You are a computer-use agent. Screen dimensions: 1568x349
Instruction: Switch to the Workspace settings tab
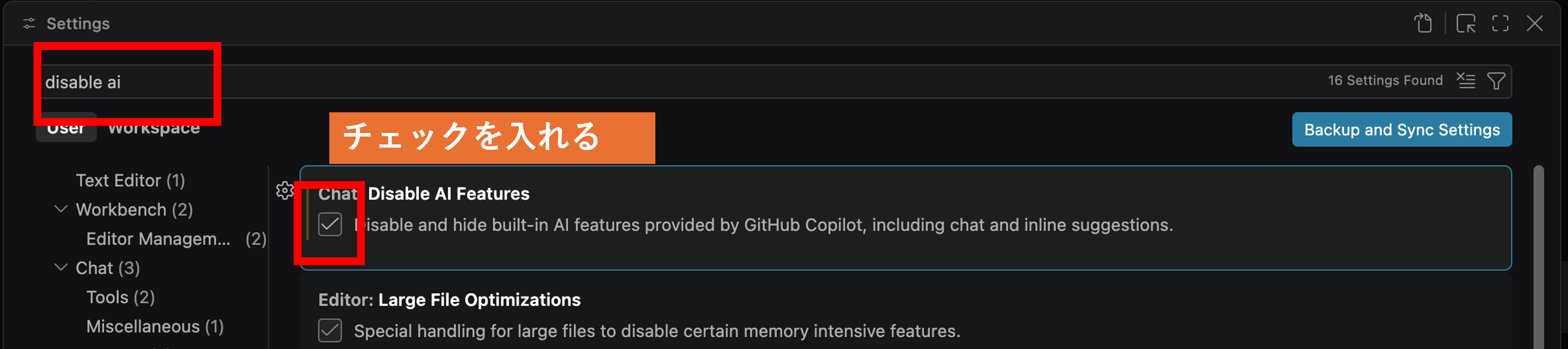pyautogui.click(x=154, y=128)
